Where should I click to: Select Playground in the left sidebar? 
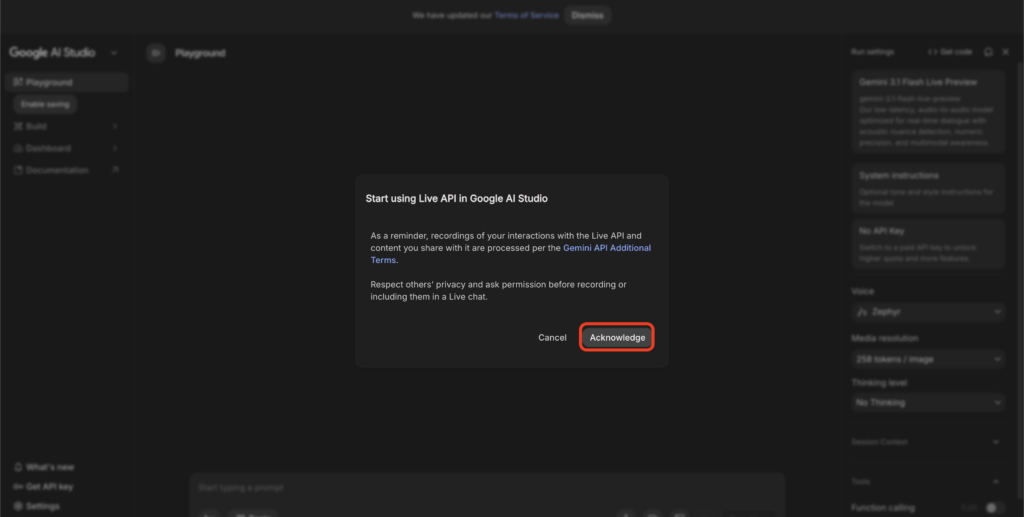click(x=67, y=82)
